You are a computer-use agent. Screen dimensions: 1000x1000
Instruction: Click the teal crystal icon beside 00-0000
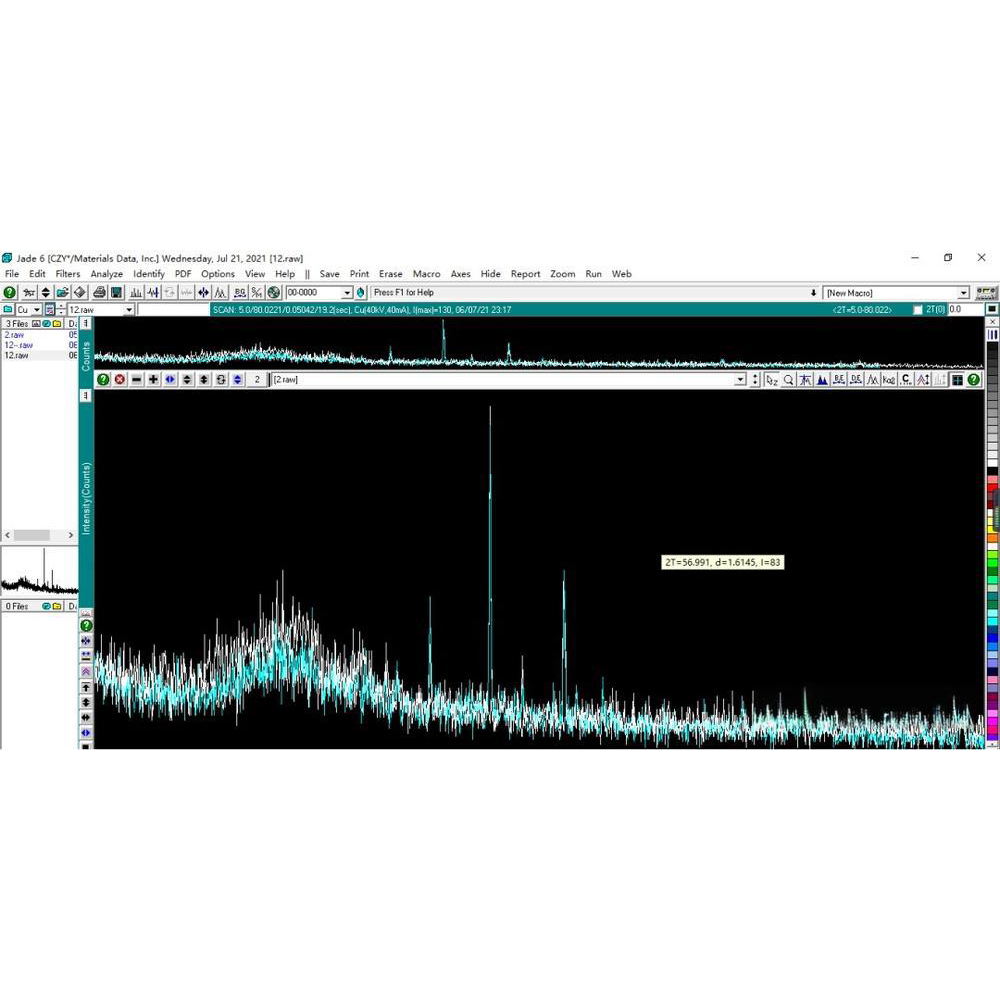click(x=361, y=293)
